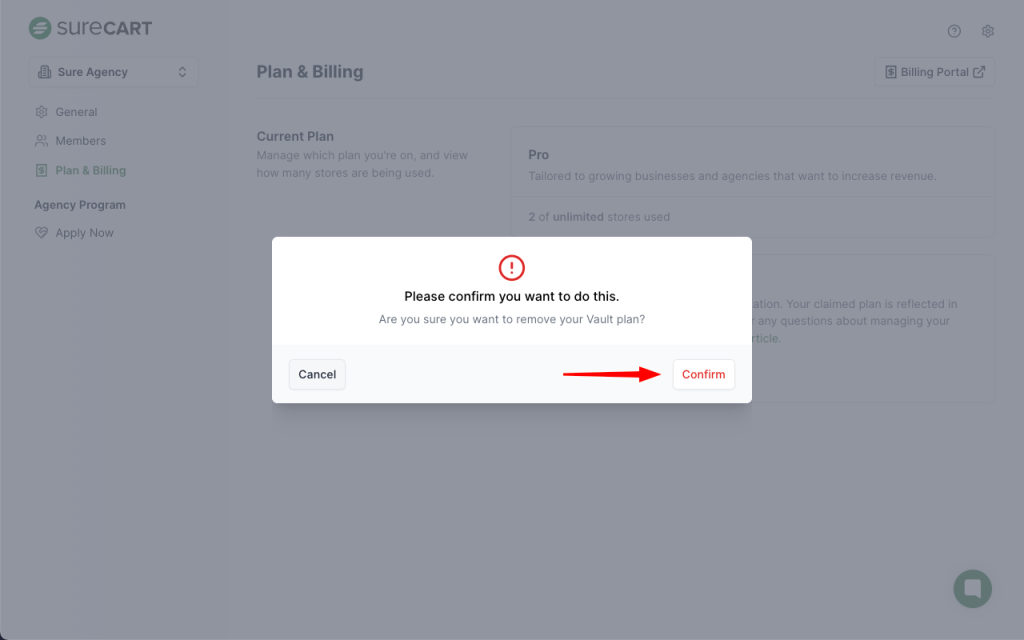
Task: Open the Members section
Action: tap(80, 141)
